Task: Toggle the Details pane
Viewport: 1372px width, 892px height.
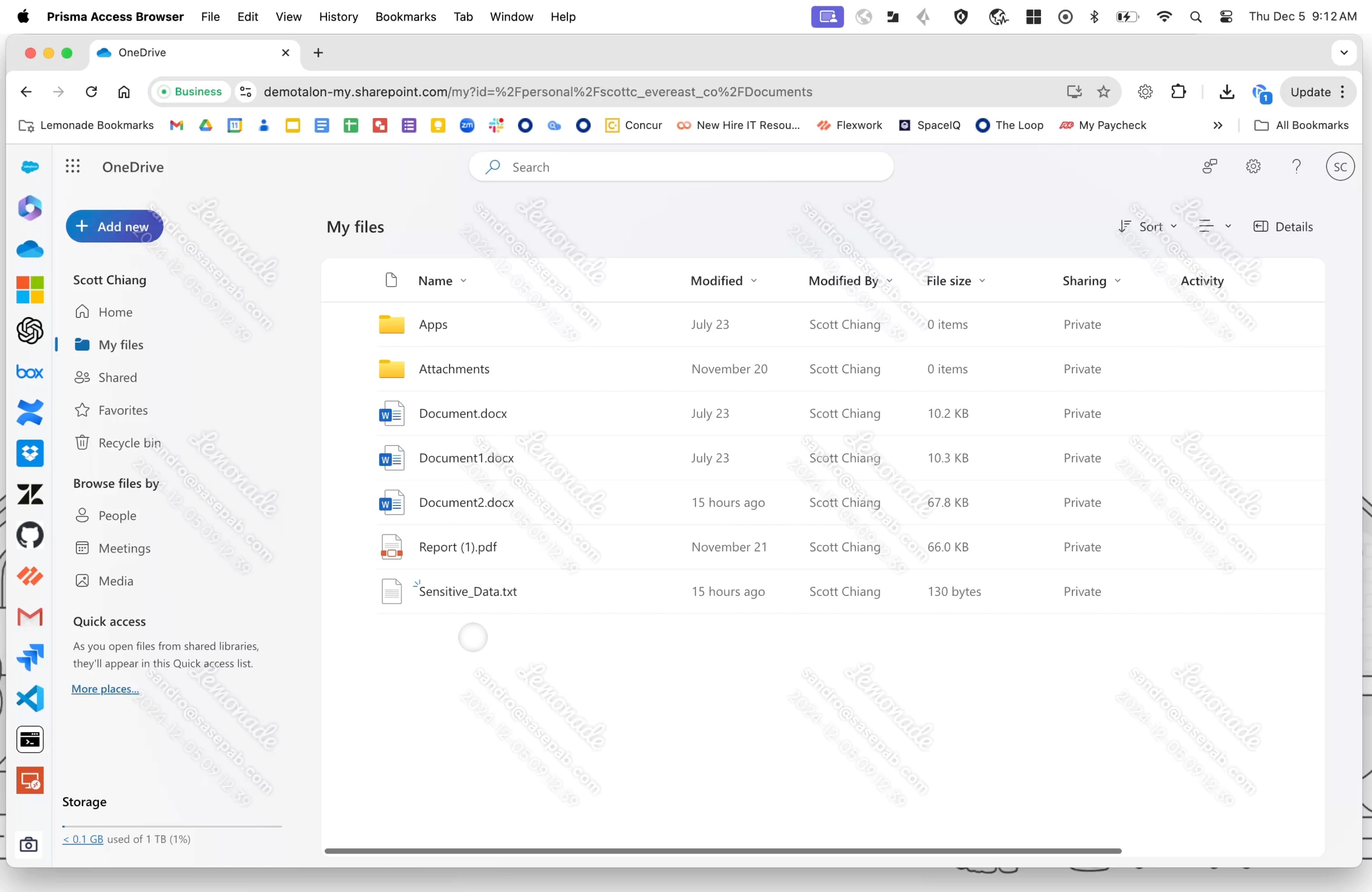Action: [x=1283, y=227]
